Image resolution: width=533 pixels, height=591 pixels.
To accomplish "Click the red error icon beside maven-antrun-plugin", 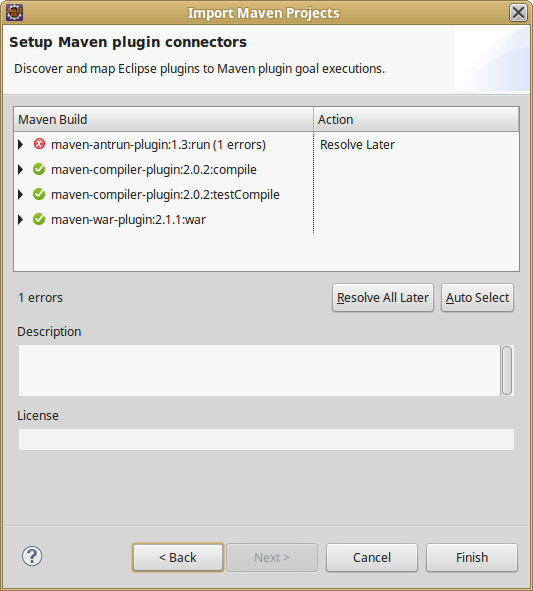I will click(x=39, y=144).
